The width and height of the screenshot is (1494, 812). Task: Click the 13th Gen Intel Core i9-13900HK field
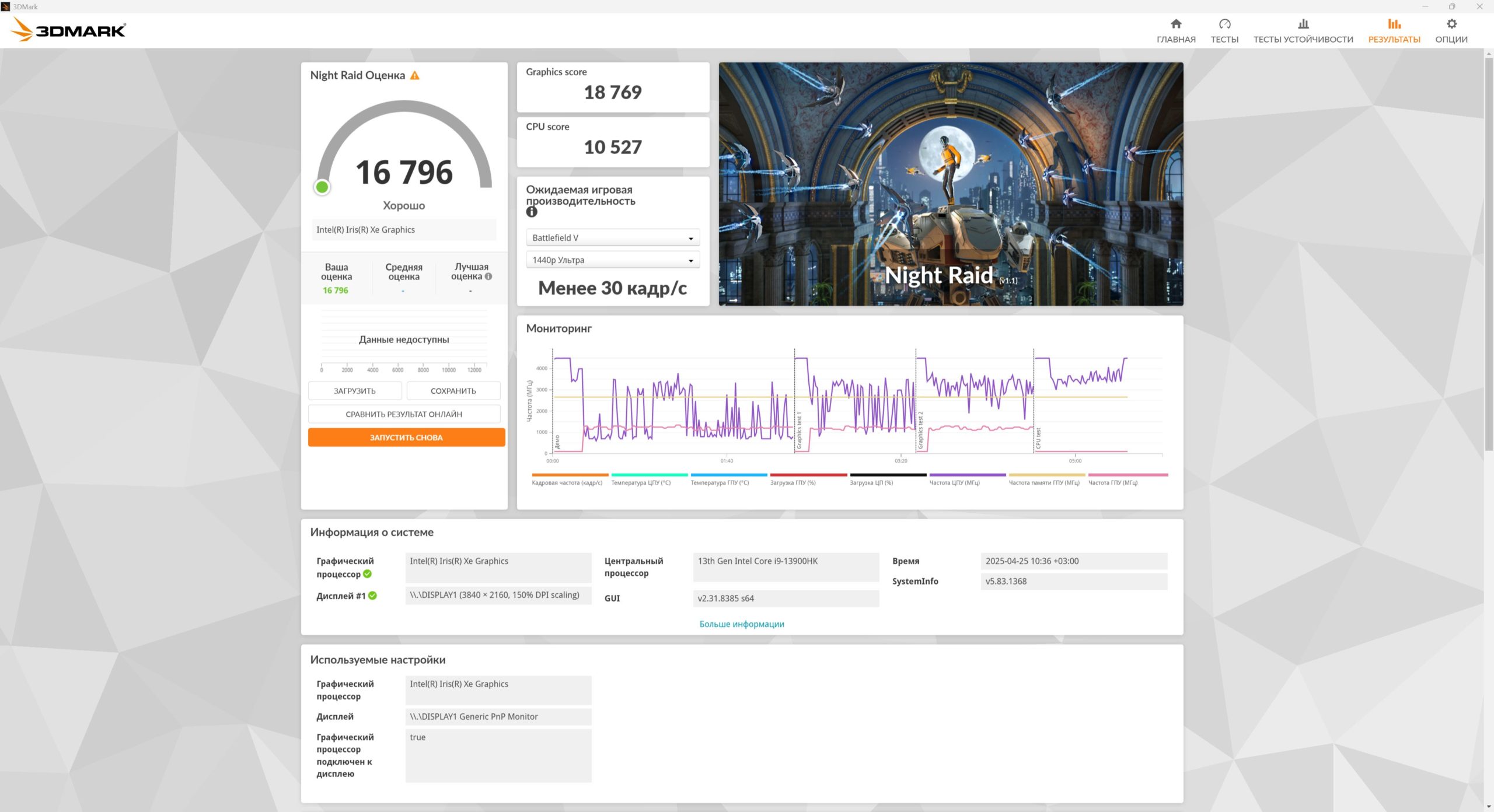(x=786, y=568)
